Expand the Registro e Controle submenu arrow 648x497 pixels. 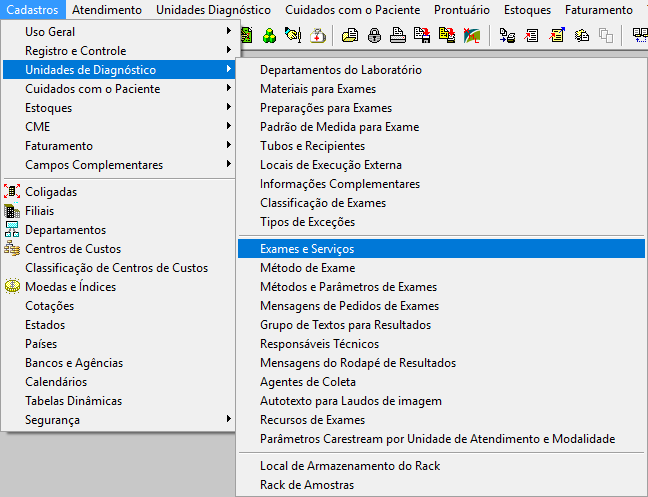coord(229,50)
